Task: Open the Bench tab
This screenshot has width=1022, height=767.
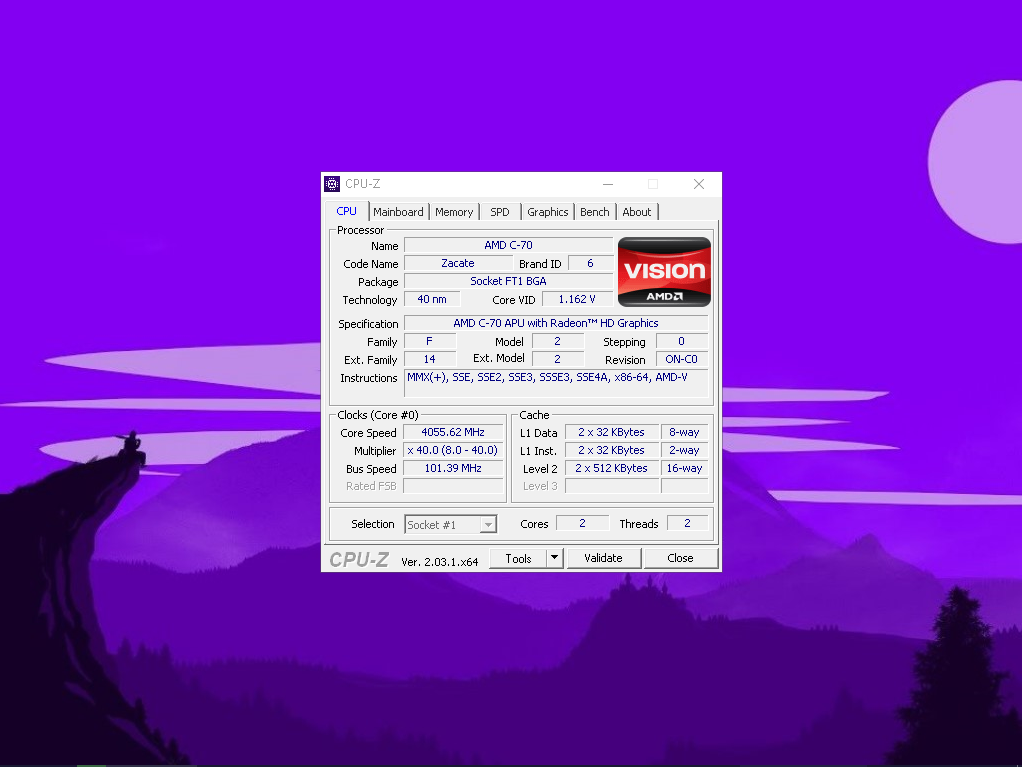Action: tap(594, 212)
